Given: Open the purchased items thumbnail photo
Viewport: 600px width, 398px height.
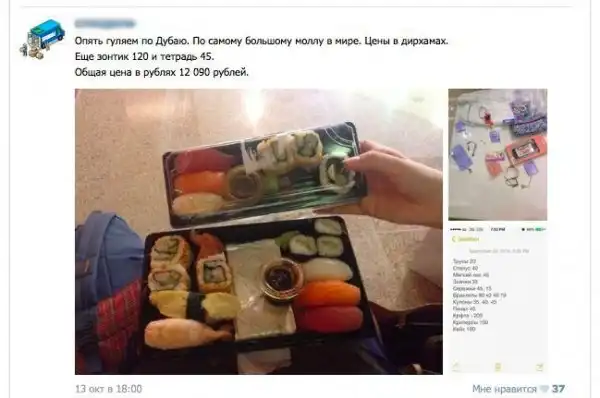Looking at the screenshot, I should [x=497, y=155].
